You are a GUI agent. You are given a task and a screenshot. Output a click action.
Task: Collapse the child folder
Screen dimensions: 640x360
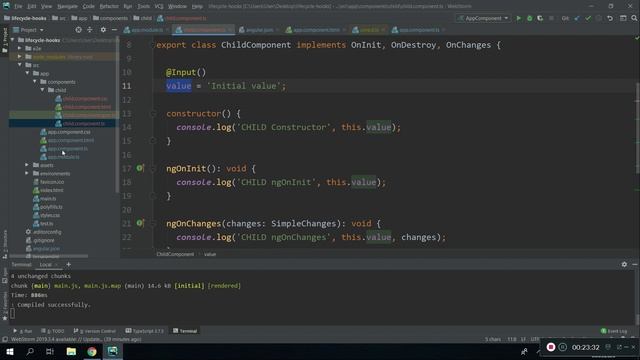coord(42,90)
